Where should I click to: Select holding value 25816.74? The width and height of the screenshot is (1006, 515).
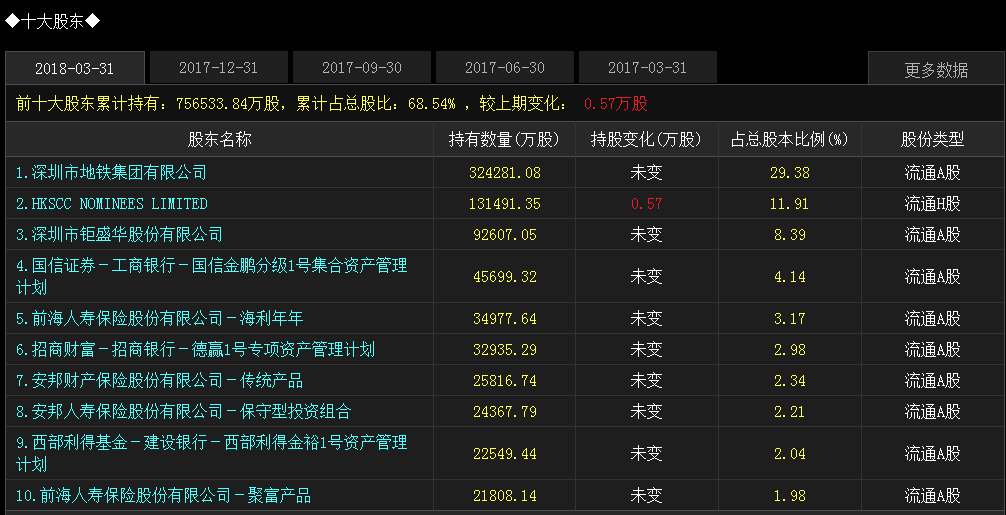click(505, 380)
